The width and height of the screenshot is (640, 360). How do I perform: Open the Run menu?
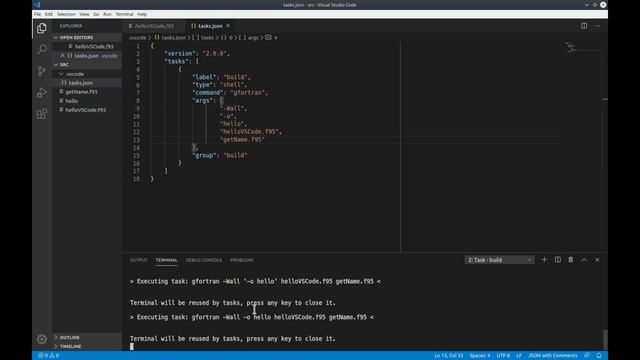pyautogui.click(x=107, y=14)
